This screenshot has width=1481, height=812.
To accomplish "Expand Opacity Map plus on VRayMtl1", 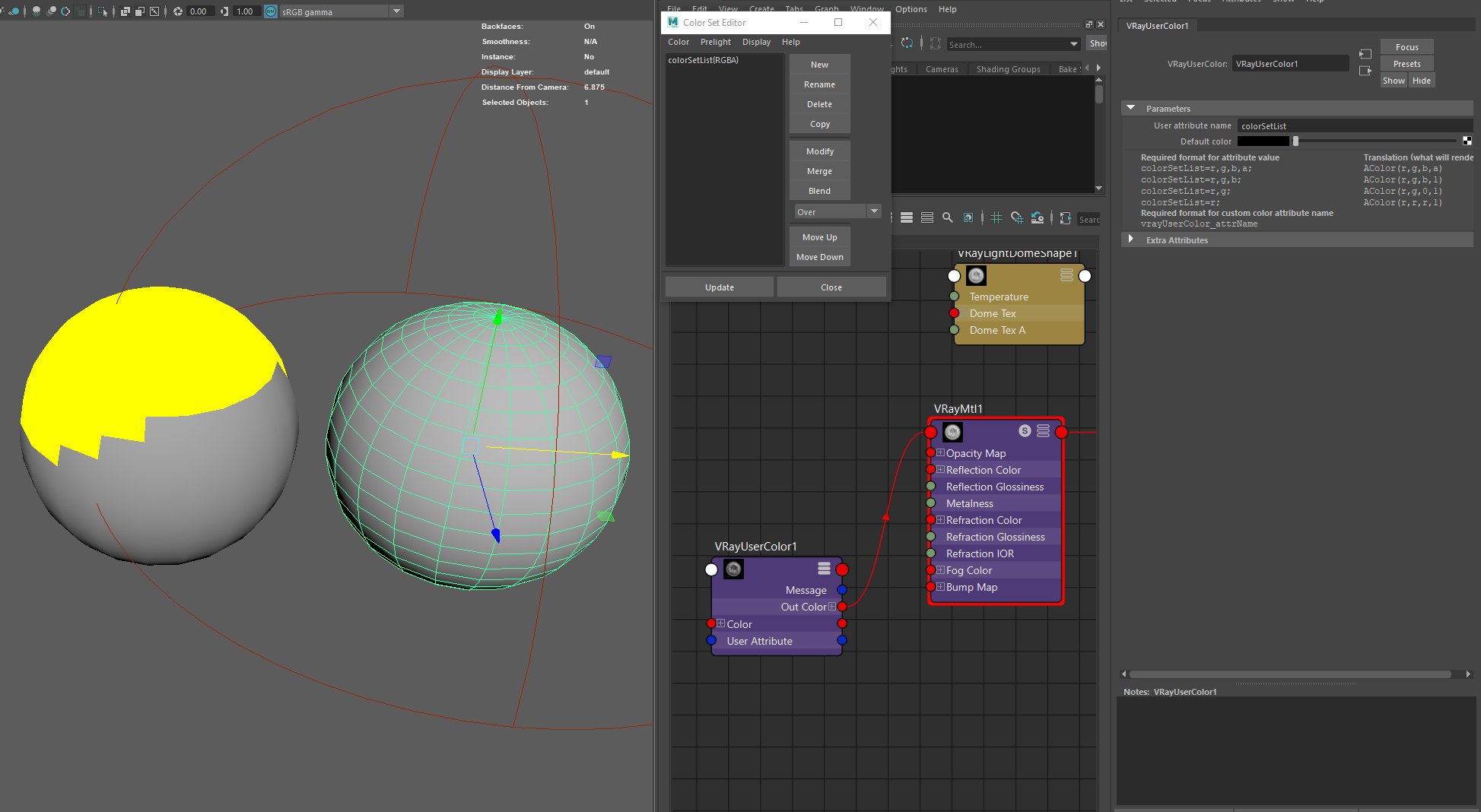I will pos(941,452).
